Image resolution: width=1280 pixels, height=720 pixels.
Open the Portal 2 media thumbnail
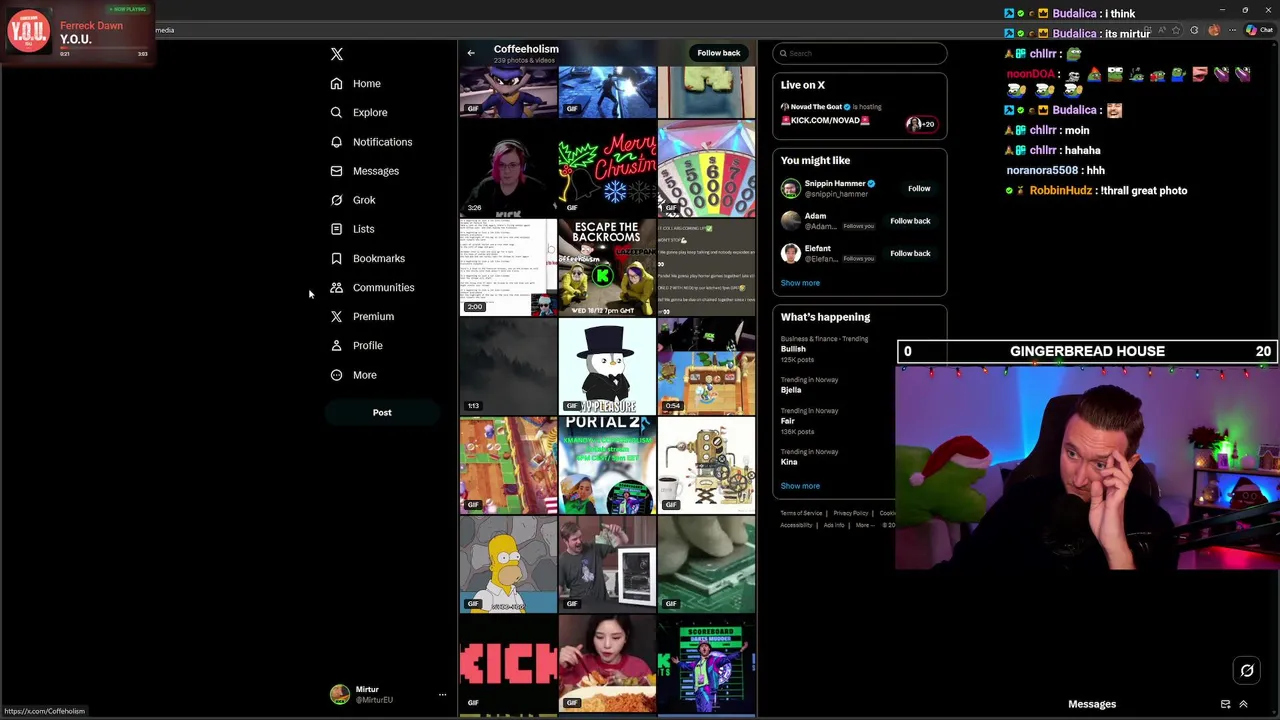(607, 465)
